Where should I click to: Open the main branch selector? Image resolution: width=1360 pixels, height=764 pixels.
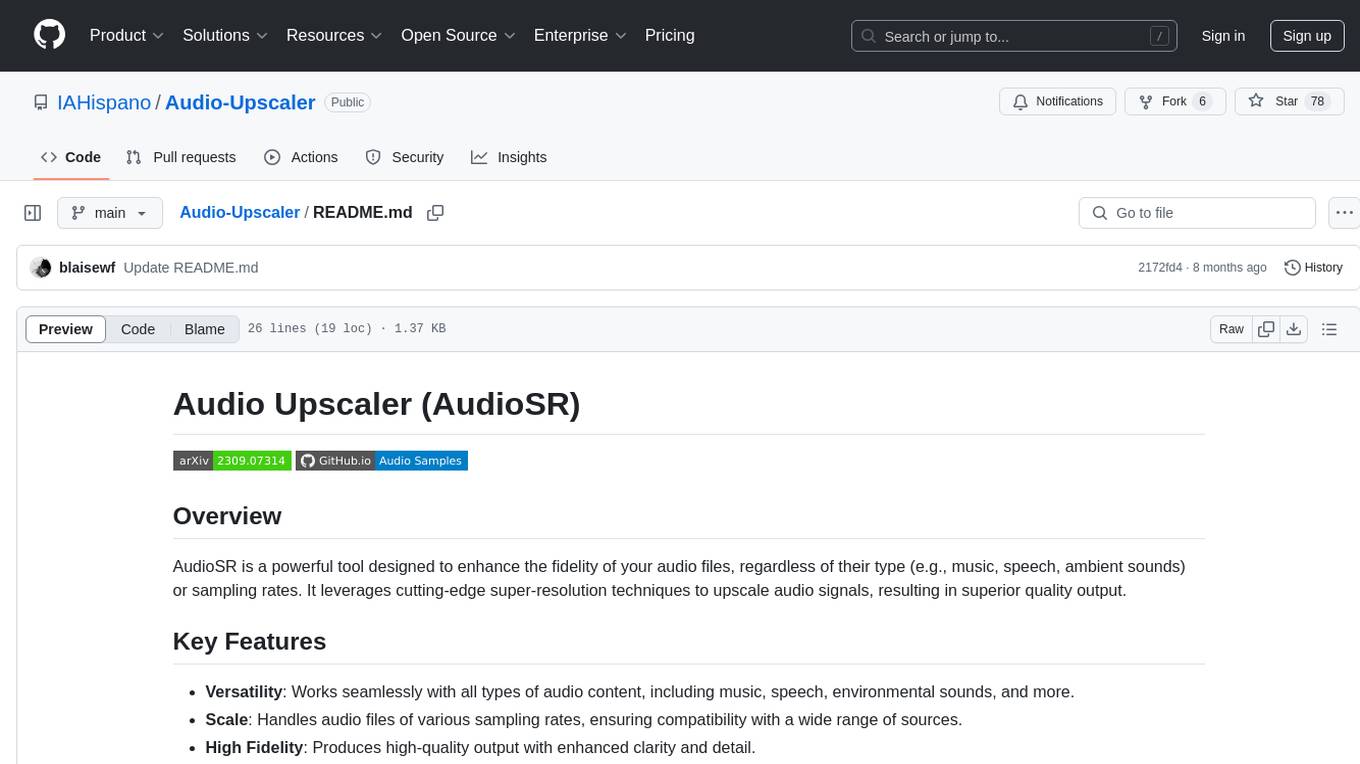point(110,213)
